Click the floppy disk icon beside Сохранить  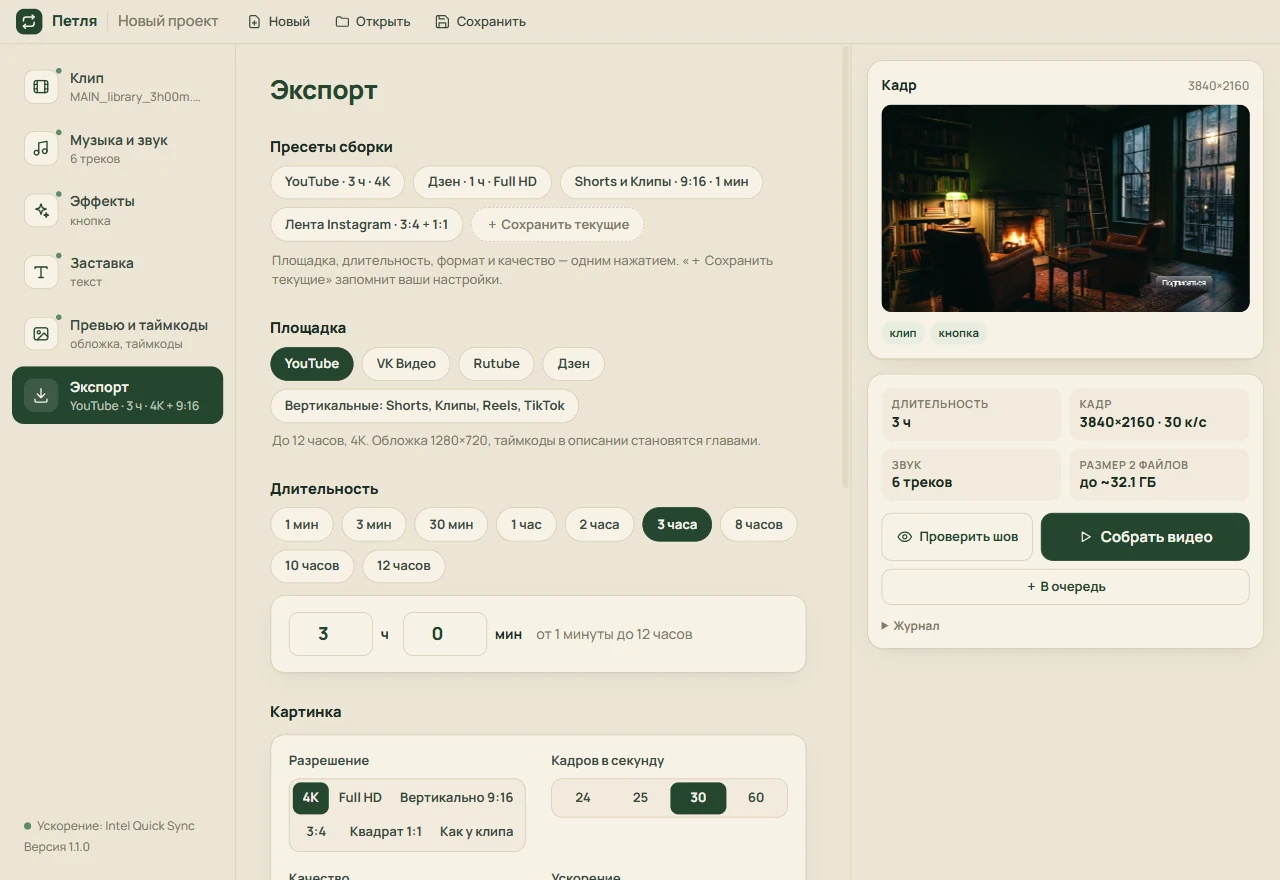tap(442, 21)
